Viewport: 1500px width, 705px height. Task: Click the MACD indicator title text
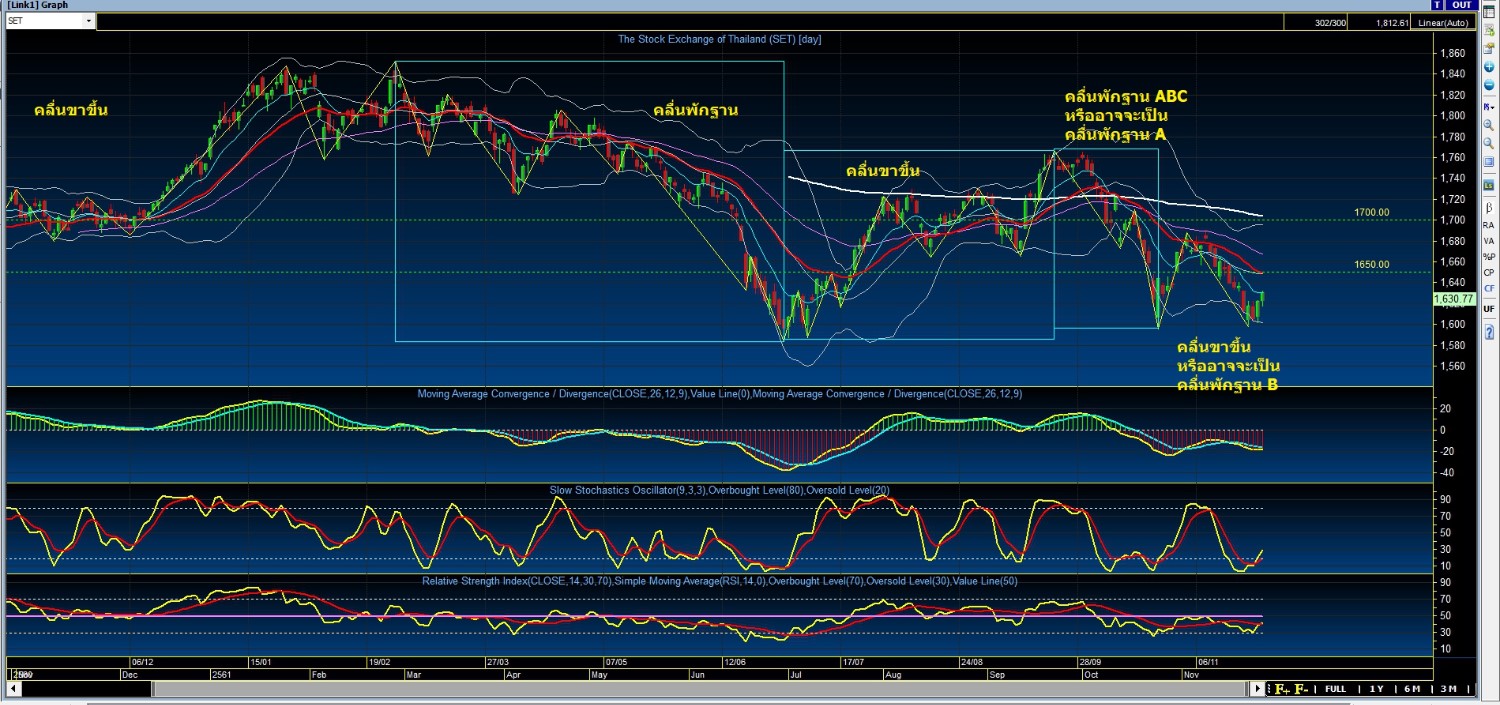[720, 394]
